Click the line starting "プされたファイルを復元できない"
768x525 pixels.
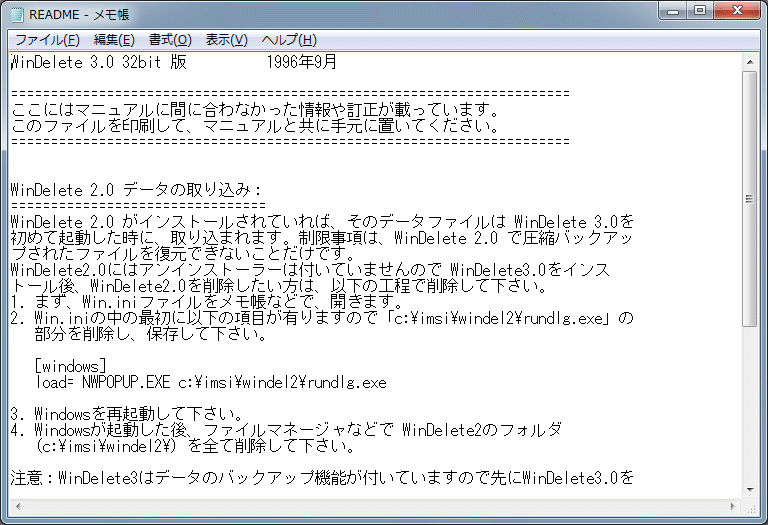(x=183, y=254)
